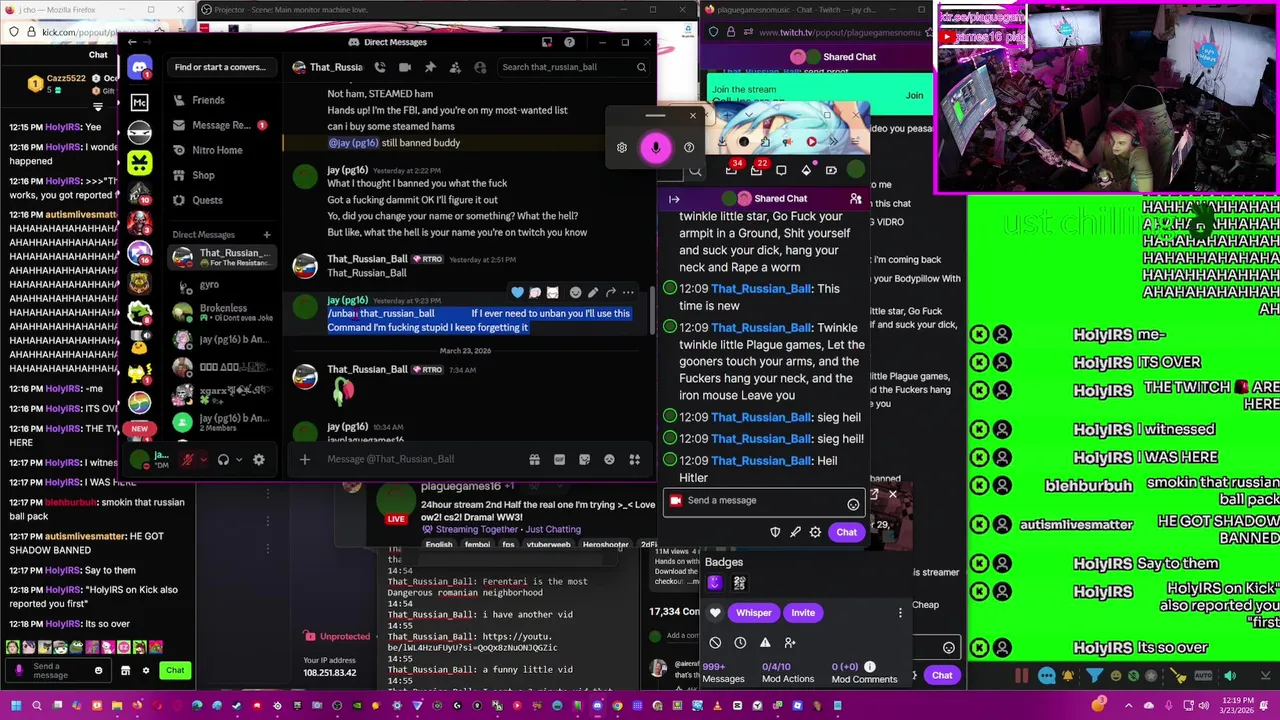The width and height of the screenshot is (1280, 720).
Task: Click Twitch Send a message field
Action: [x=764, y=501]
